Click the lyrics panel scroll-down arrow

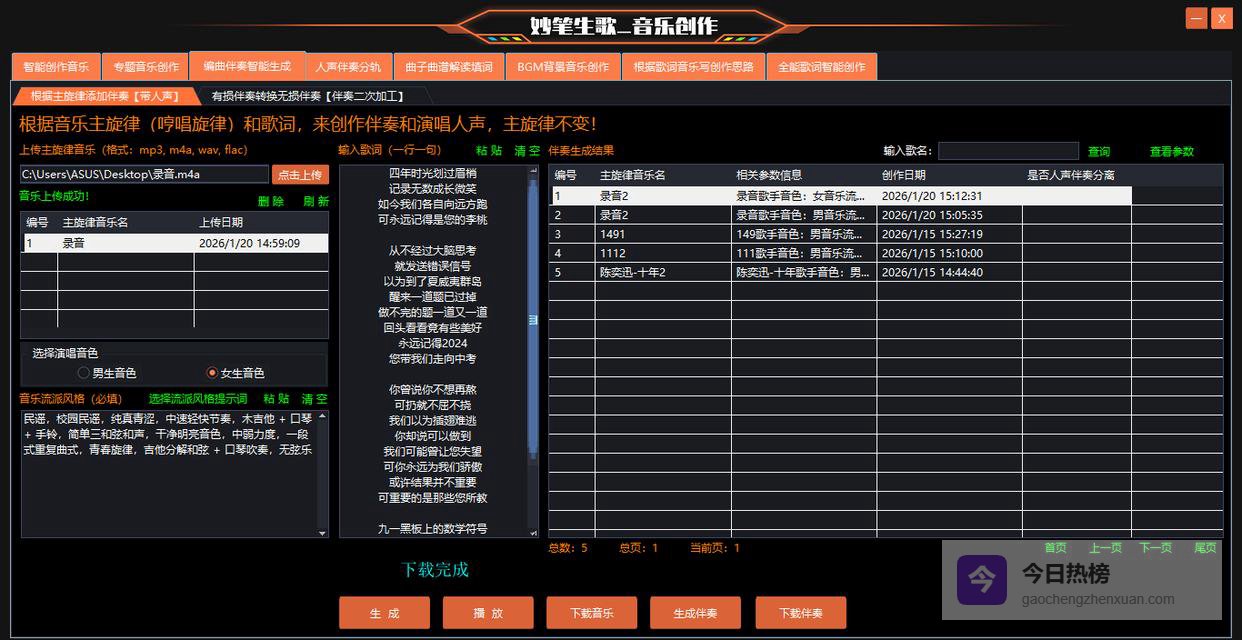point(533,532)
